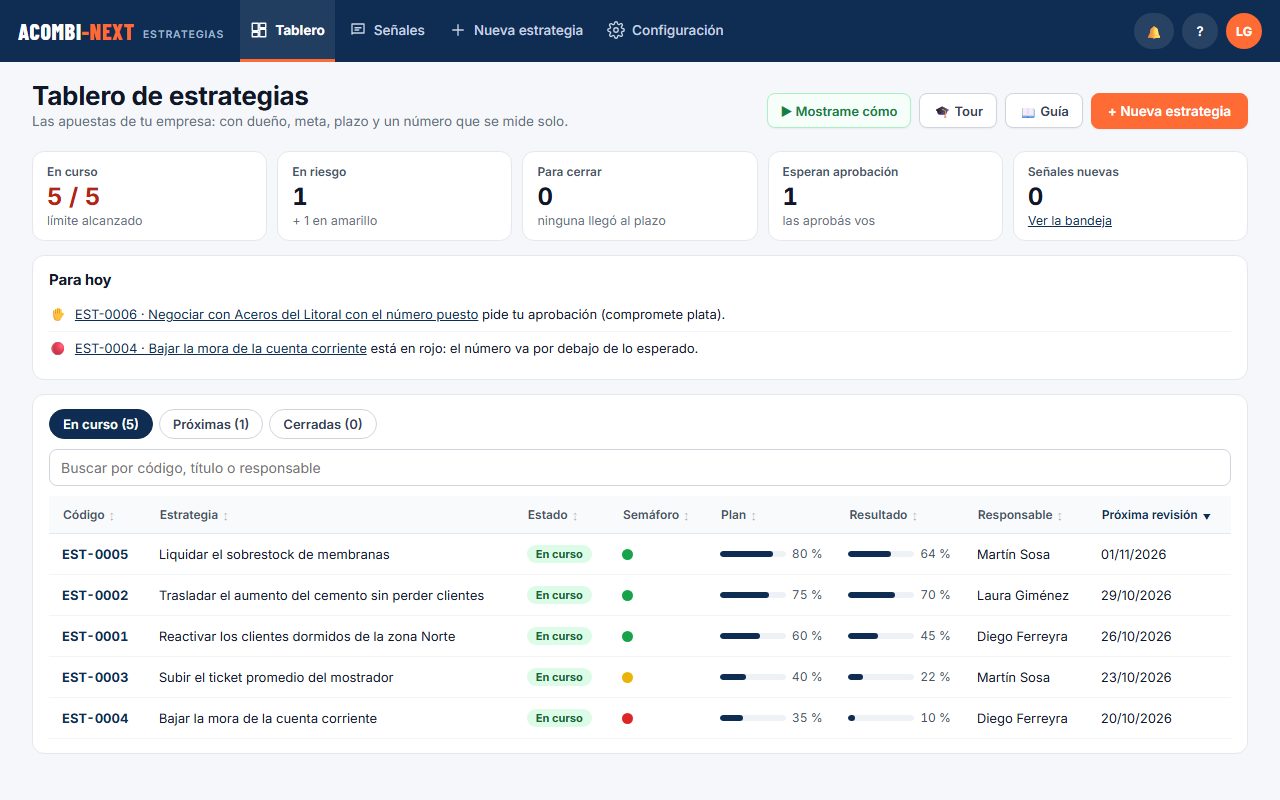
Task: Sort by the Estado column header
Action: coord(553,515)
